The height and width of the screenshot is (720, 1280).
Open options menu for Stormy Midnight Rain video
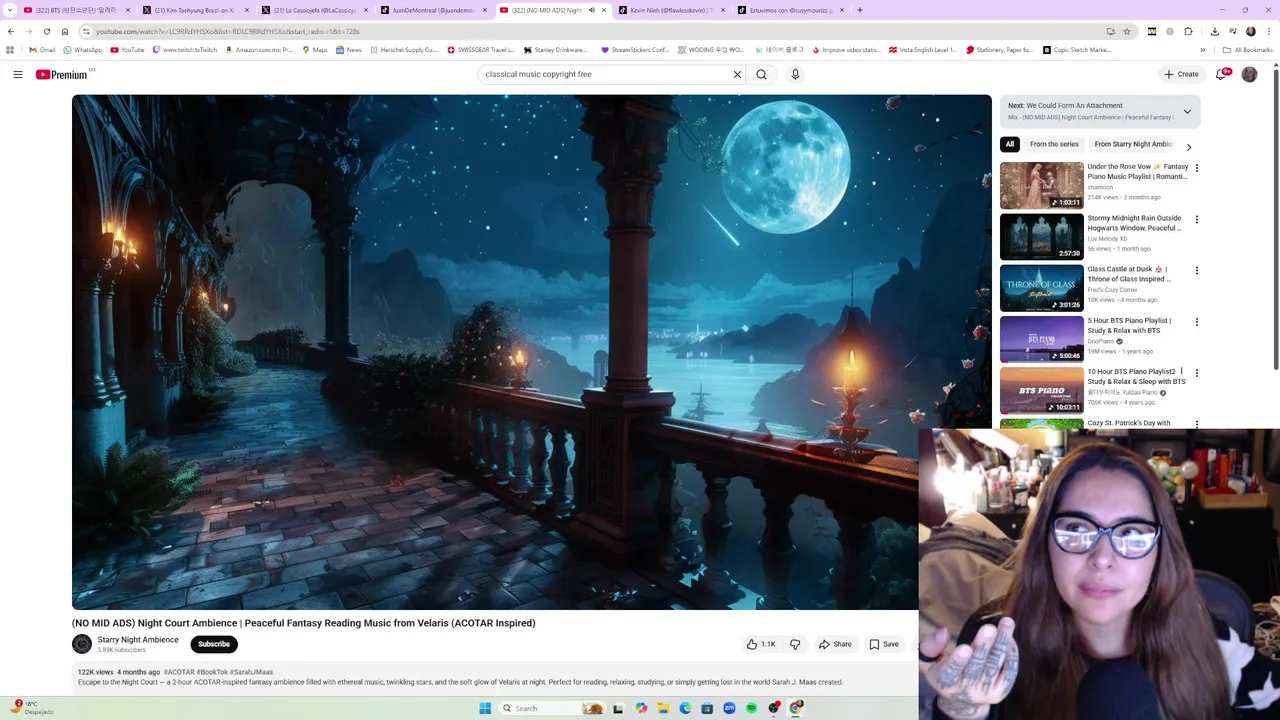tap(1197, 219)
